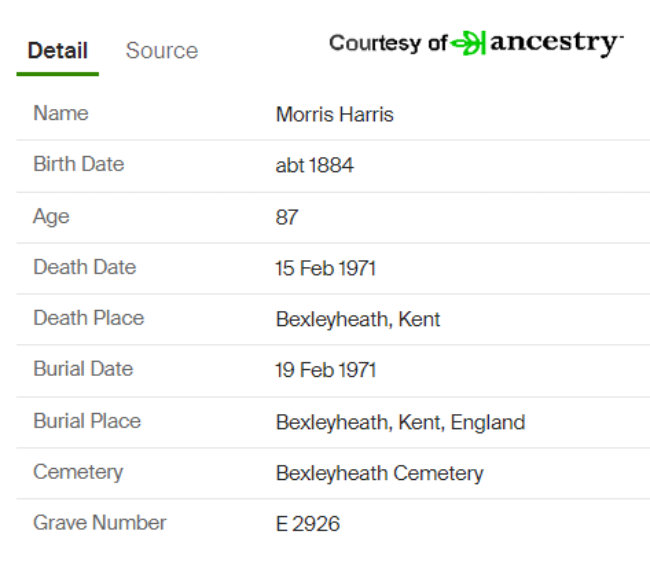Image resolution: width=650 pixels, height=575 pixels.
Task: Switch to the Source tab
Action: click(x=162, y=51)
